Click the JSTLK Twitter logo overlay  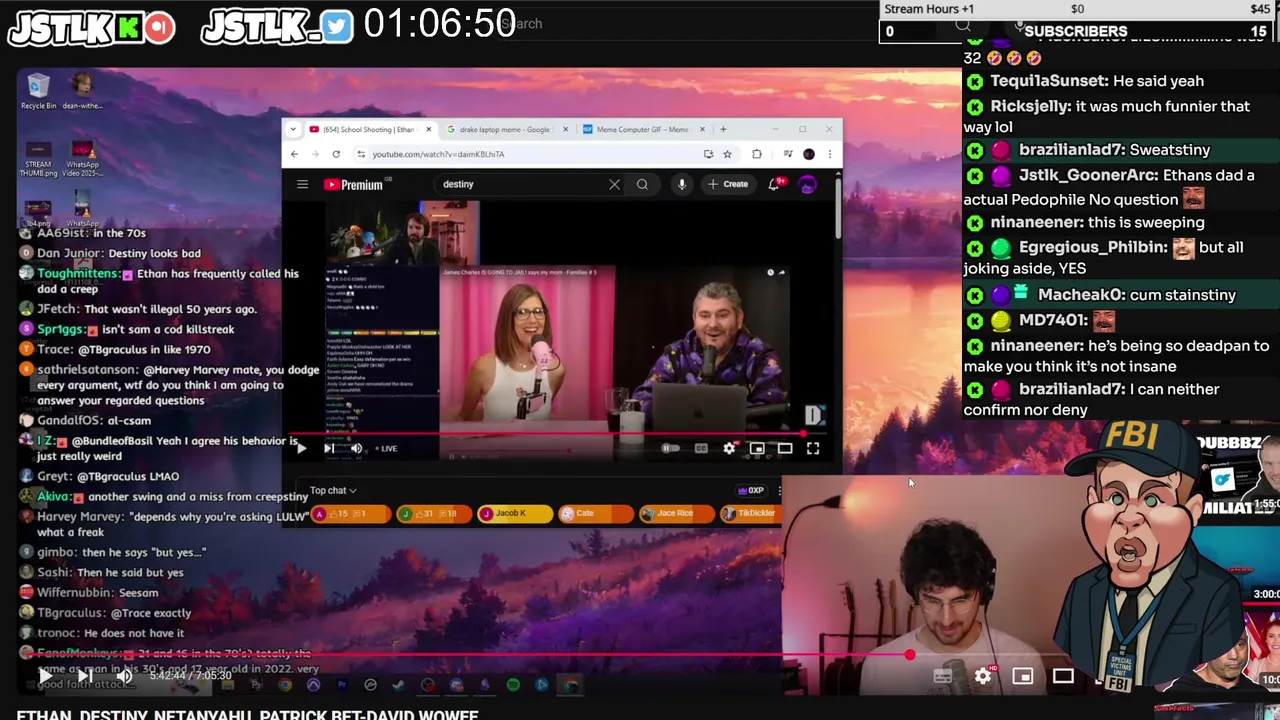277,26
